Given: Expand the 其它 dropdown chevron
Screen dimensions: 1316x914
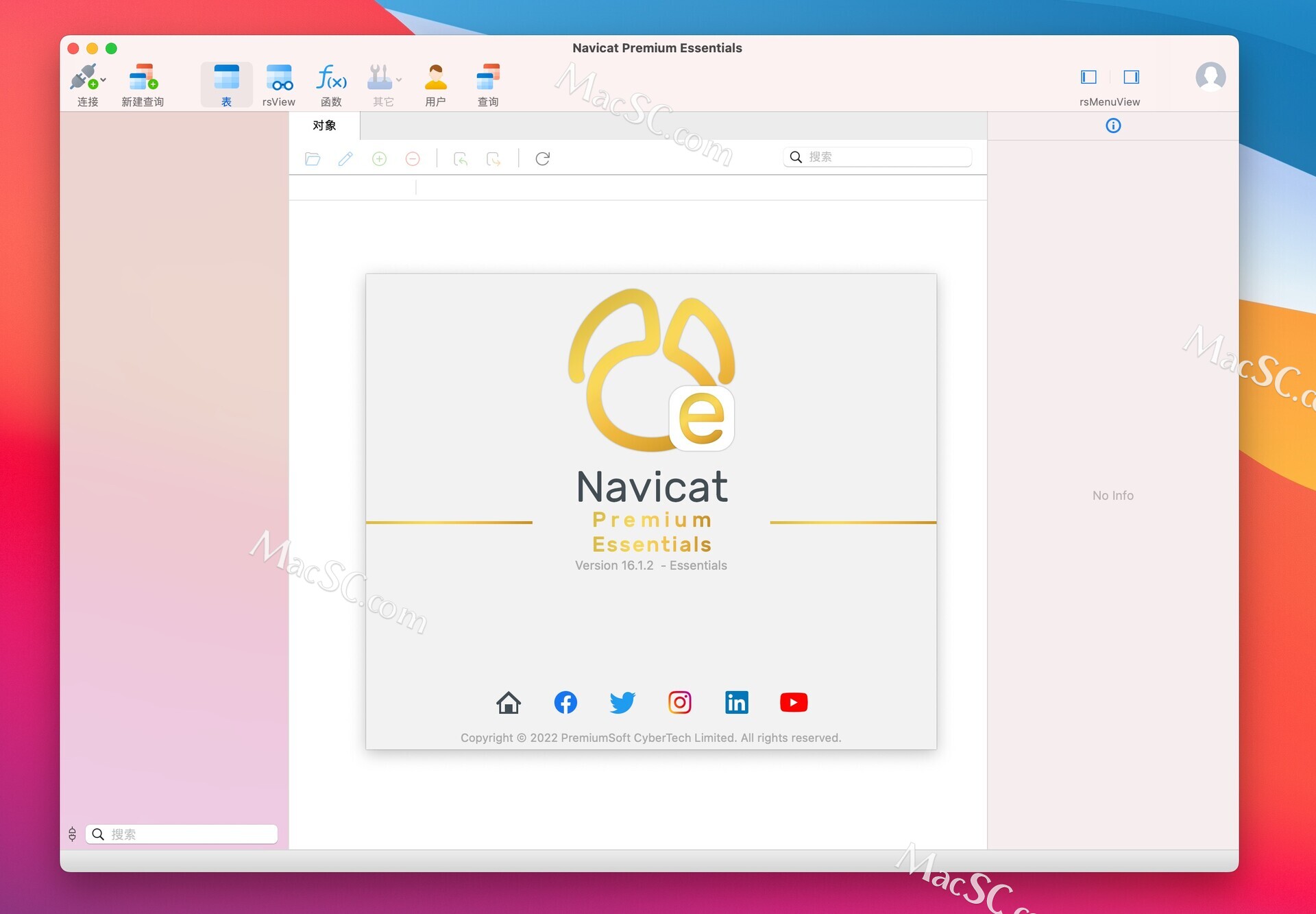Looking at the screenshot, I should (x=399, y=80).
